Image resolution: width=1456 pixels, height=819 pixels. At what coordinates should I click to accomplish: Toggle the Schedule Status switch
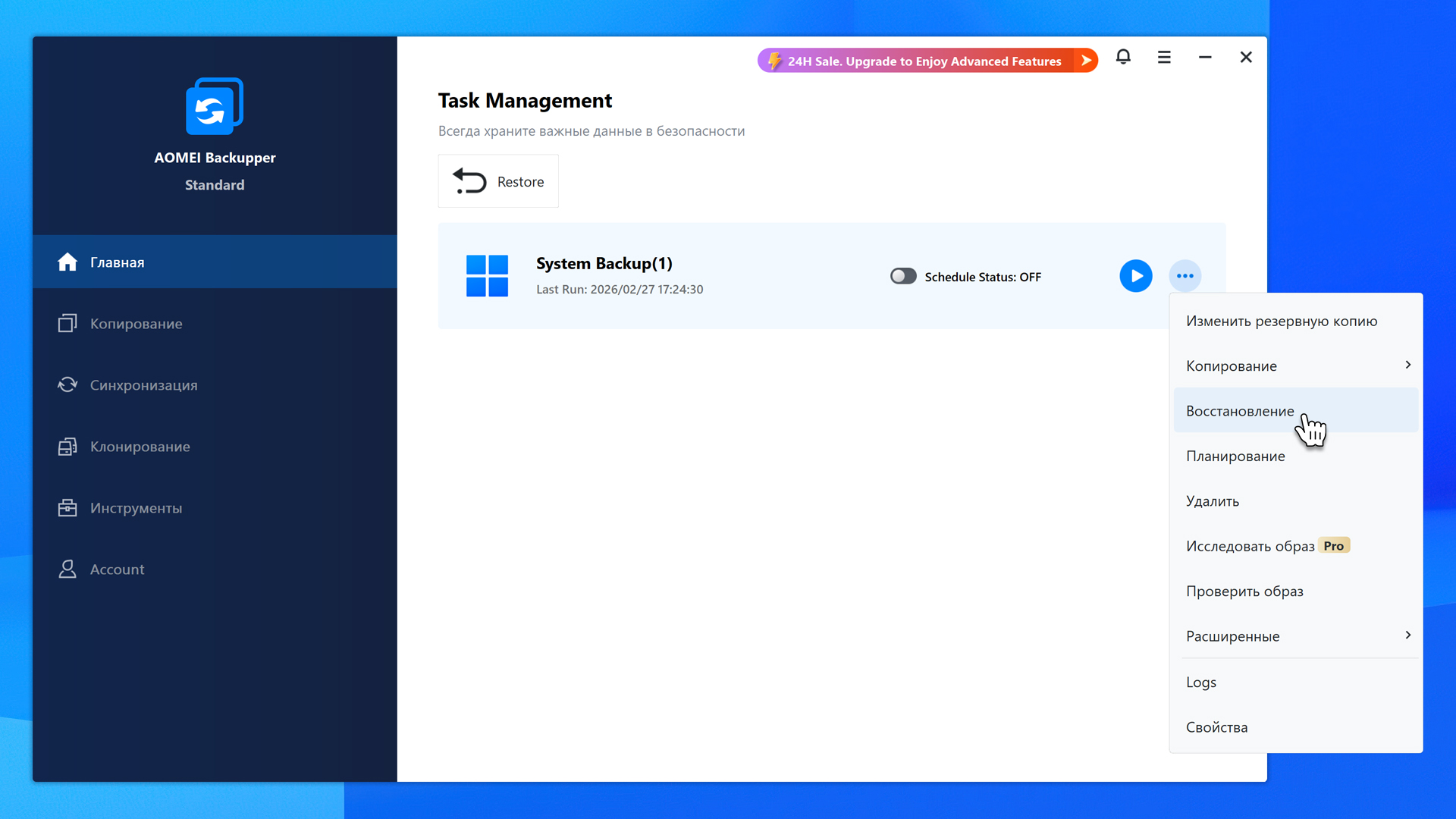tap(903, 276)
